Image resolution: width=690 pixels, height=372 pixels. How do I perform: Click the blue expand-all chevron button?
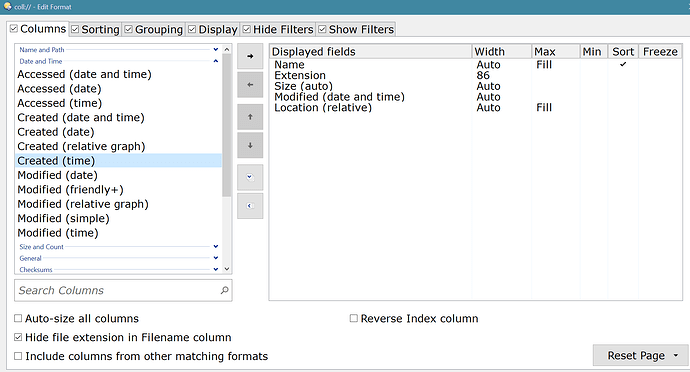pyautogui.click(x=250, y=177)
